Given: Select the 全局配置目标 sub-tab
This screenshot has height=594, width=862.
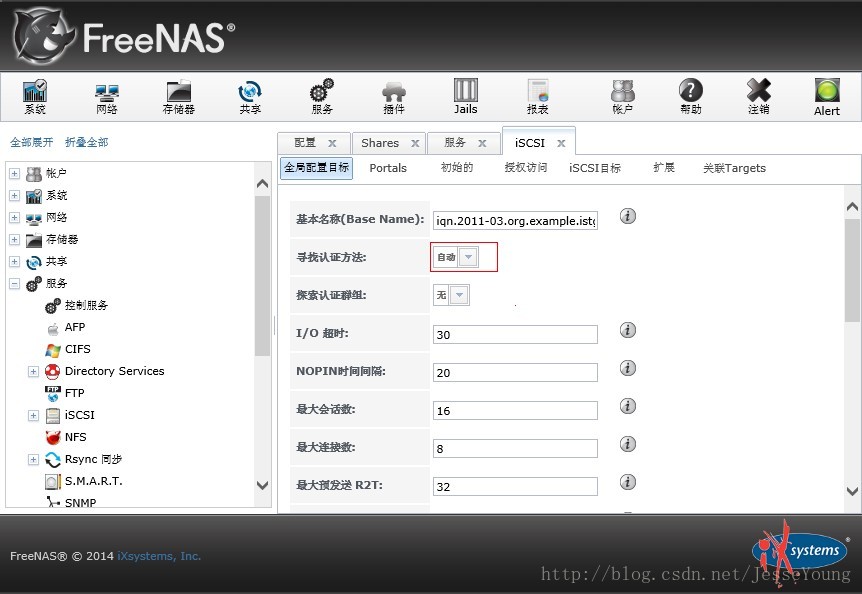Looking at the screenshot, I should tap(317, 168).
